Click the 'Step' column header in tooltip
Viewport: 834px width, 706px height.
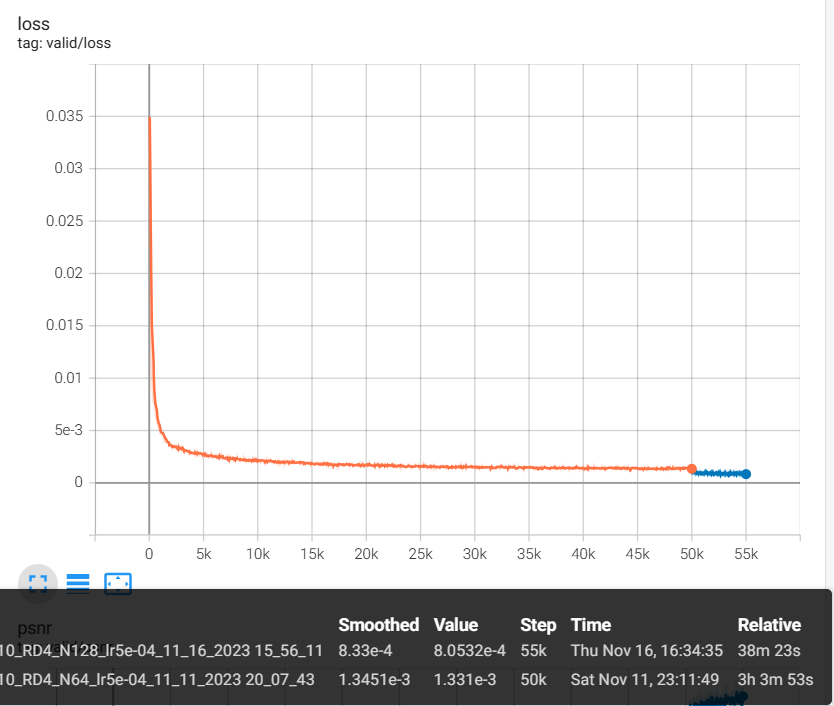pyautogui.click(x=538, y=625)
